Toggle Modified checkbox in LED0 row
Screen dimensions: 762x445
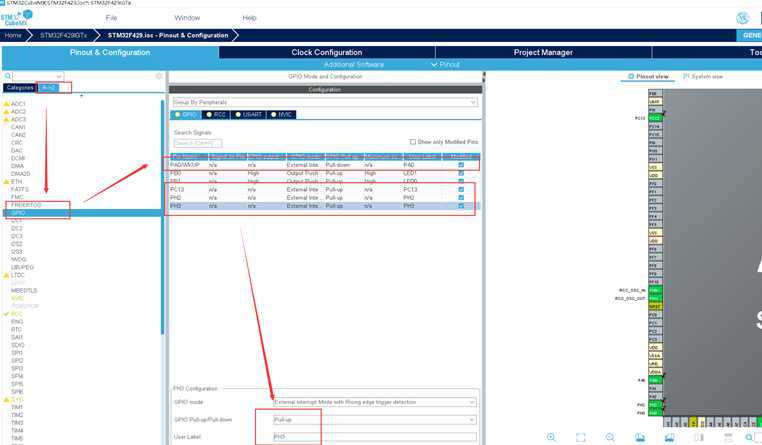pyautogui.click(x=461, y=181)
